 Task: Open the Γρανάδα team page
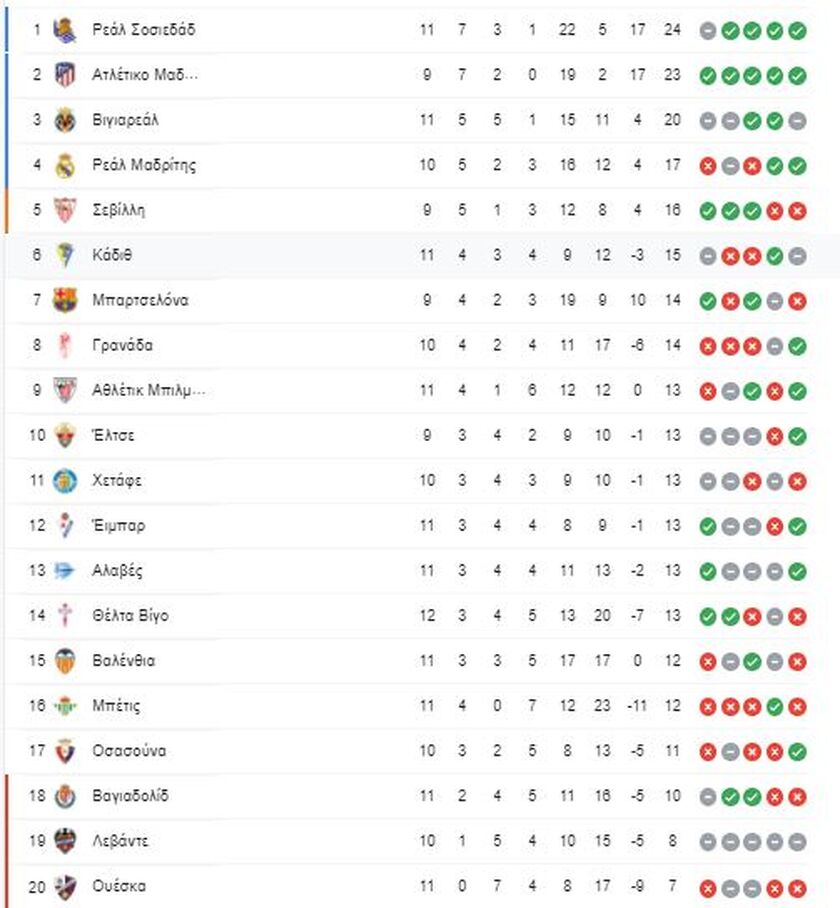click(122, 346)
